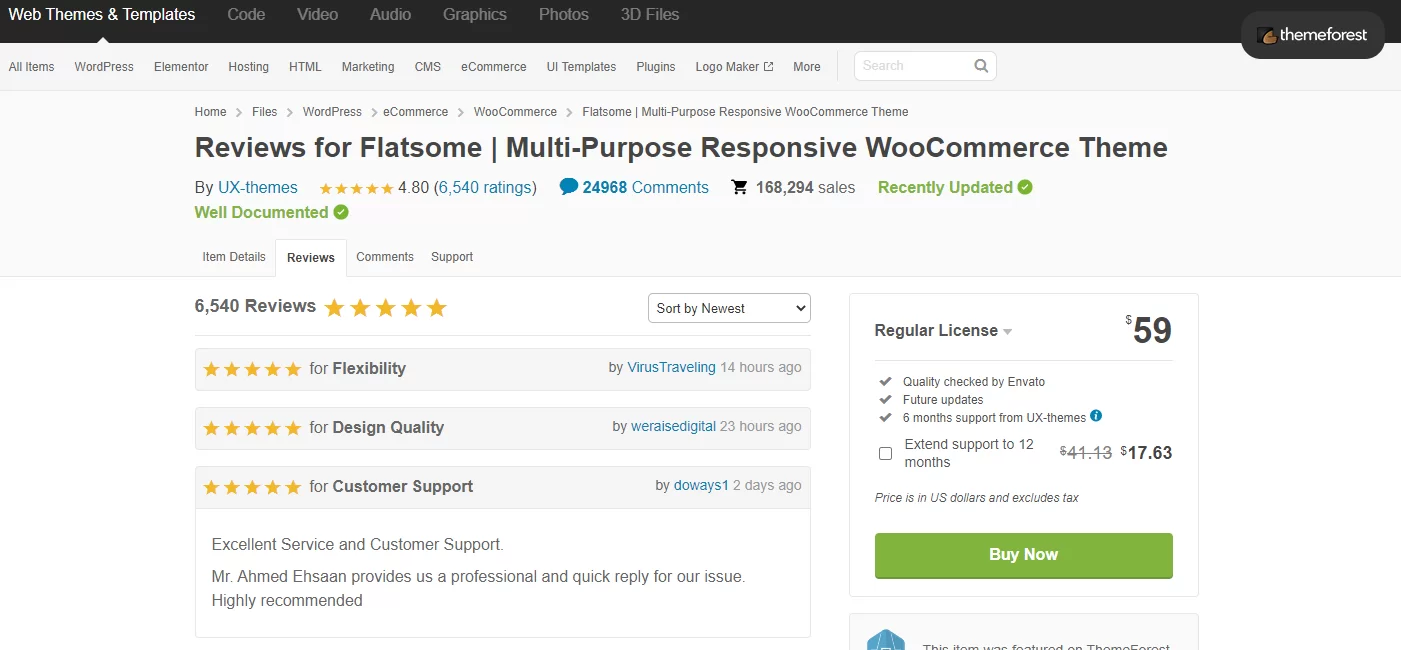Screen dimensions: 1401x650
Task: Open the Code marketplace menu
Action: (246, 15)
